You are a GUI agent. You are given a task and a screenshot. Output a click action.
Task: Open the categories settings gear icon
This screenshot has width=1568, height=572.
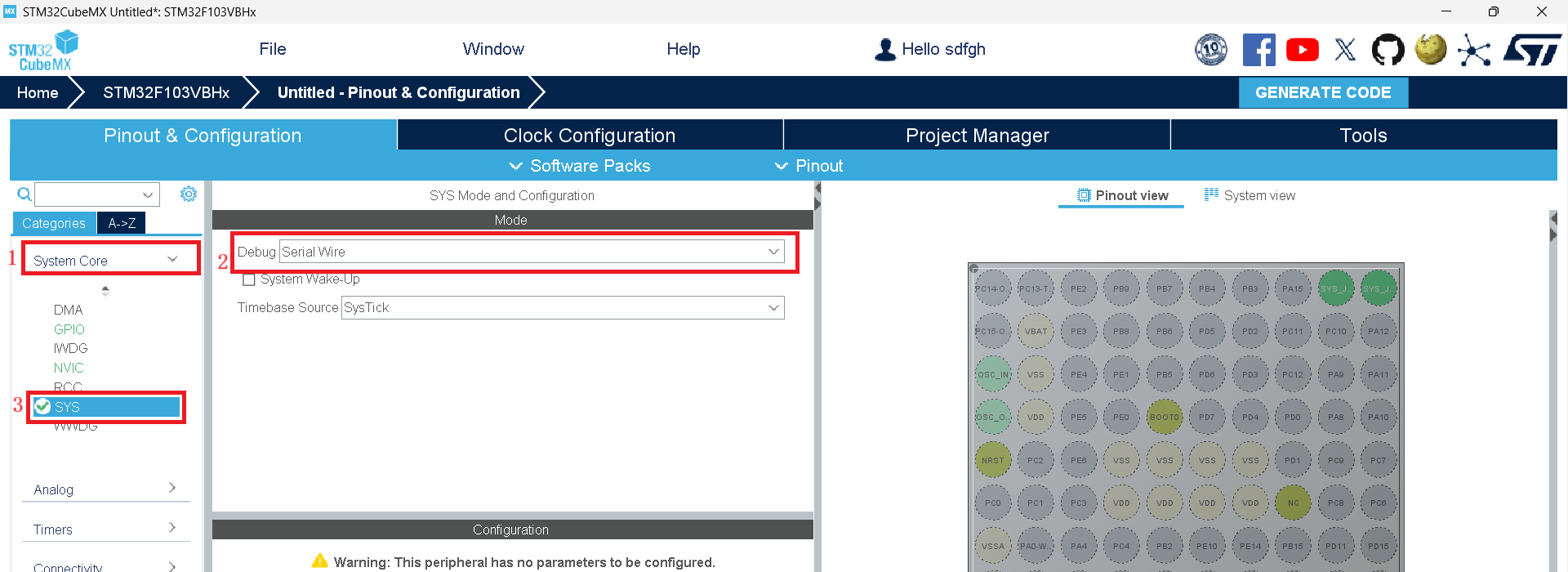189,194
